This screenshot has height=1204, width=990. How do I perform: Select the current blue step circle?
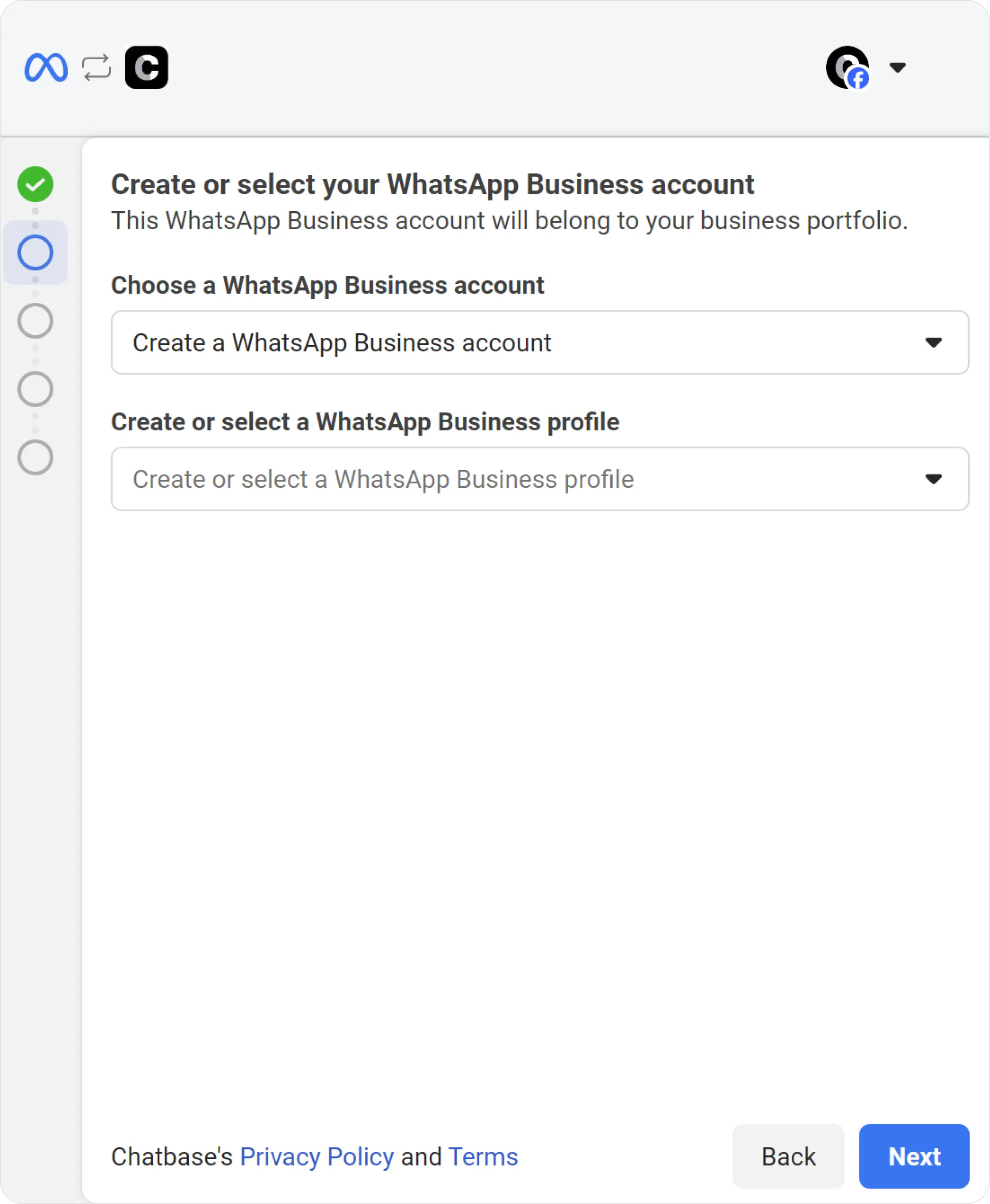click(35, 253)
